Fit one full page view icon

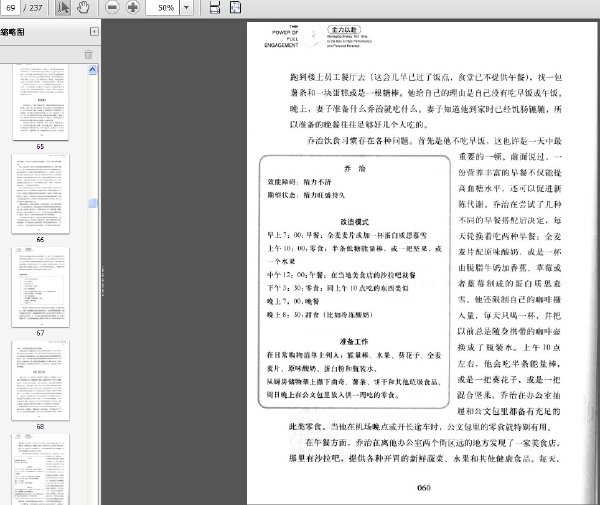coord(235,7)
